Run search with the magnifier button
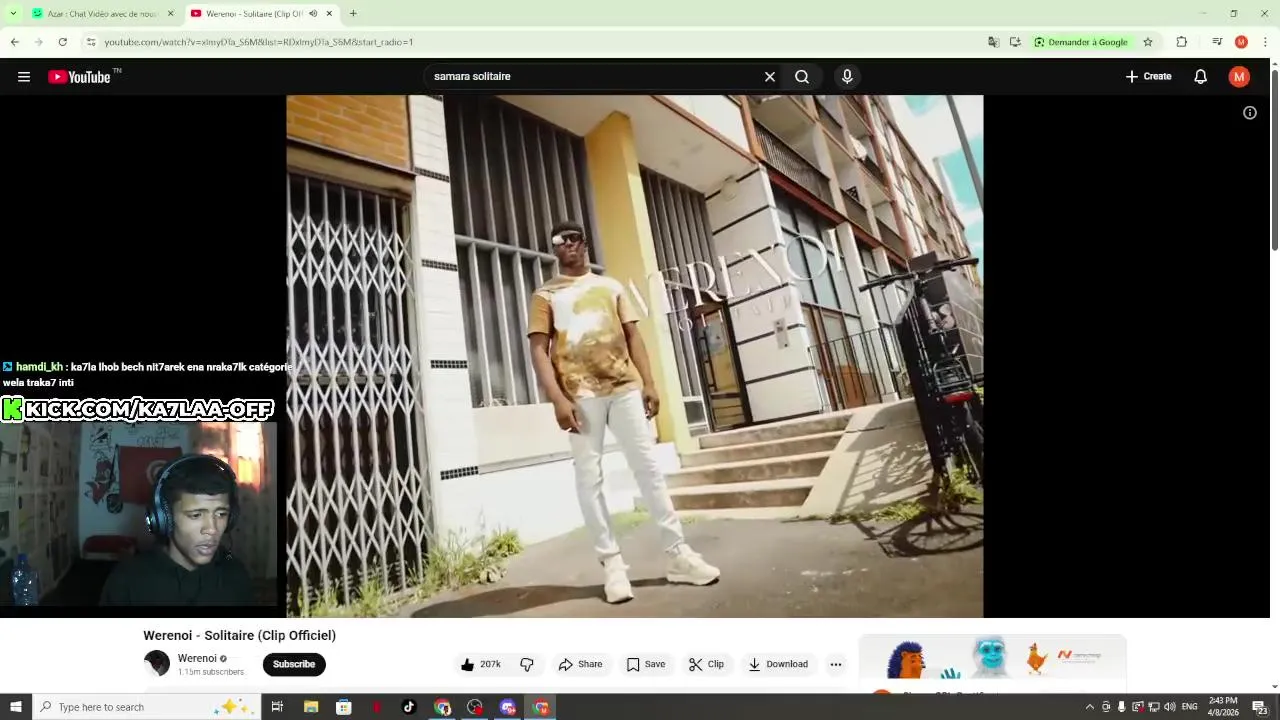 tap(802, 77)
